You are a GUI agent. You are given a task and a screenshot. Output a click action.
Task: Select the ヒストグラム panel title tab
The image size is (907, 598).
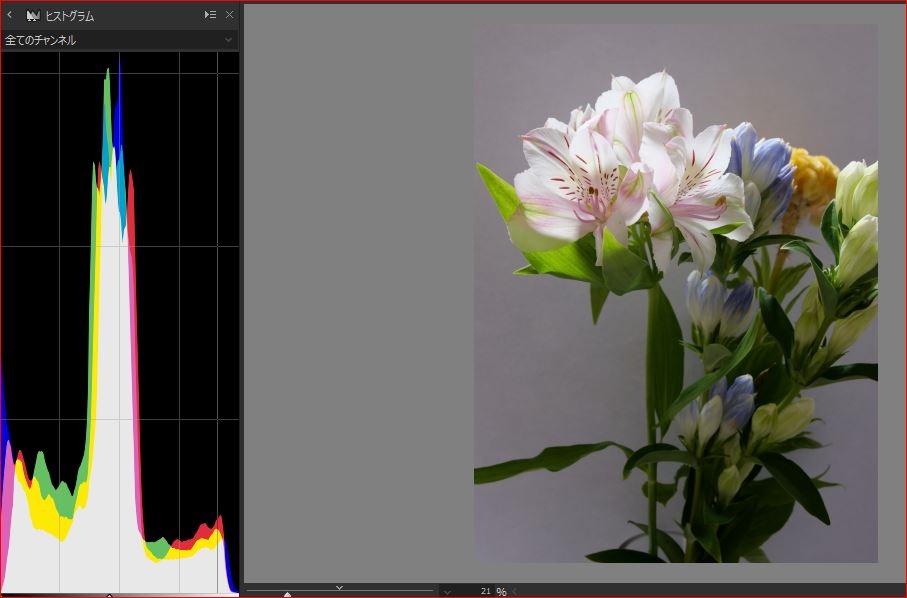69,16
